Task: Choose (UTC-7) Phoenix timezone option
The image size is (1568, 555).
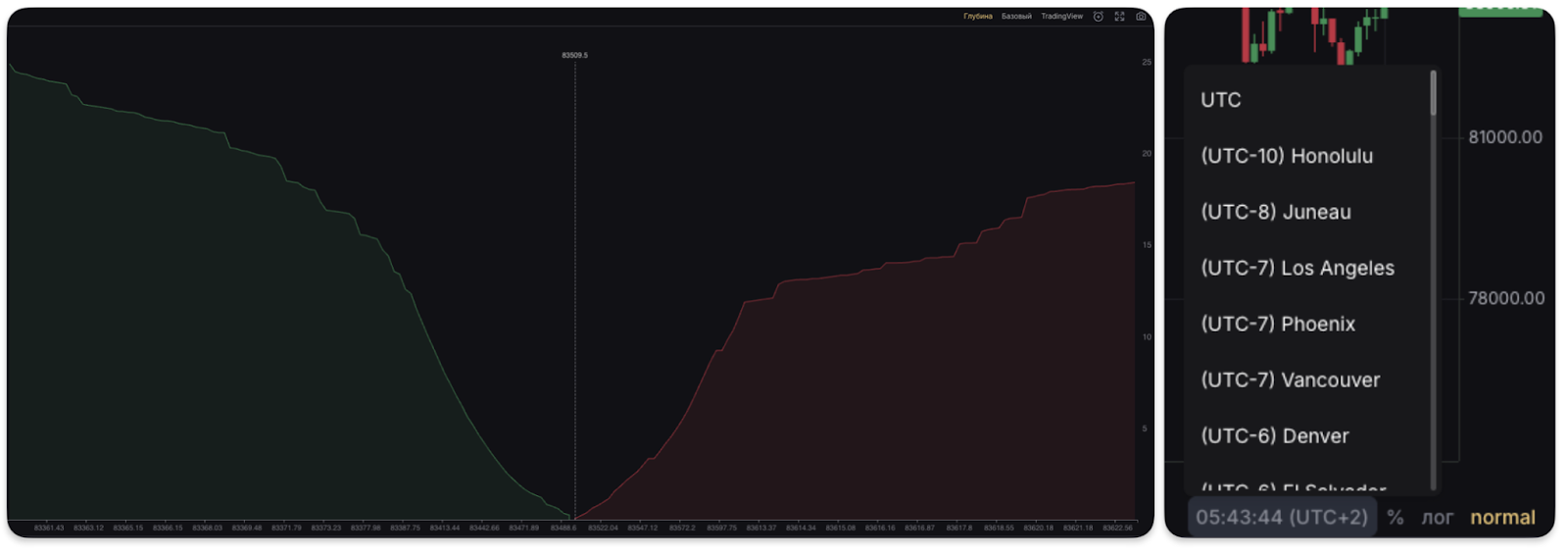Action: pos(1278,324)
